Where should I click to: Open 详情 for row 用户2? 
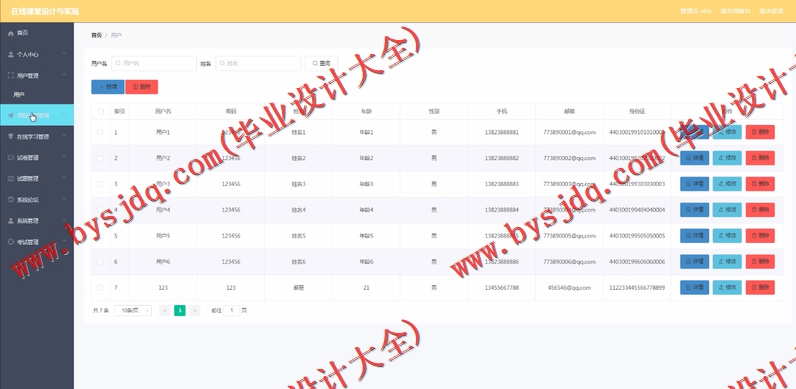(694, 158)
